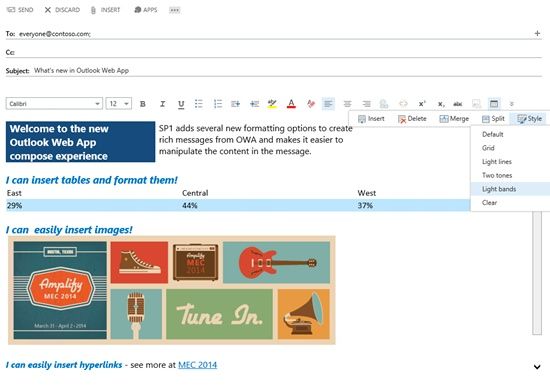
Task: Add a recipient using the plus icon
Action: click(x=537, y=33)
